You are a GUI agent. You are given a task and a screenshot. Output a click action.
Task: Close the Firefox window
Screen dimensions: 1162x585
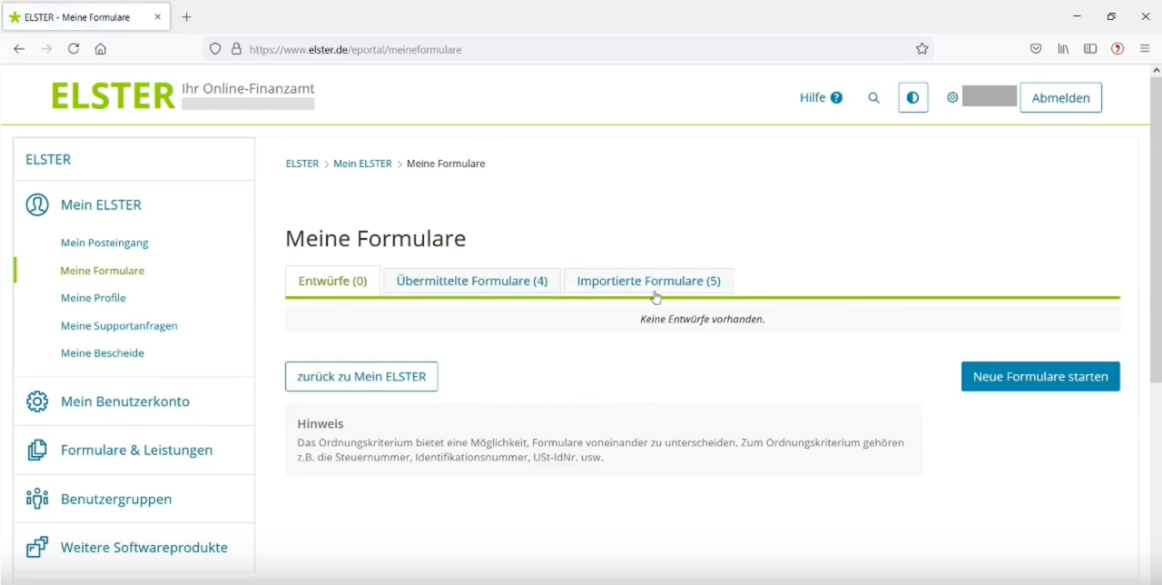pyautogui.click(x=1145, y=16)
